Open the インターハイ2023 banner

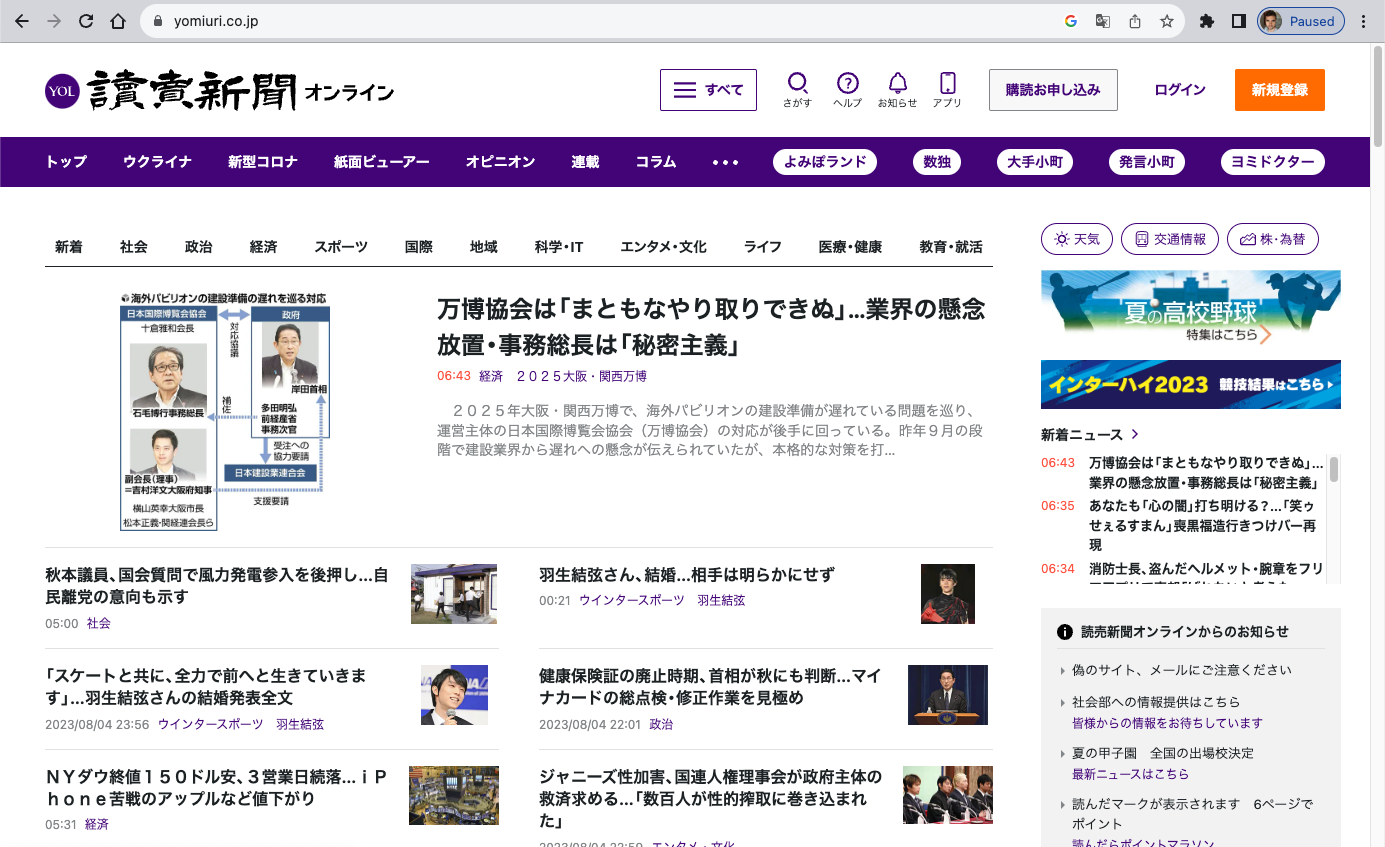click(1191, 385)
